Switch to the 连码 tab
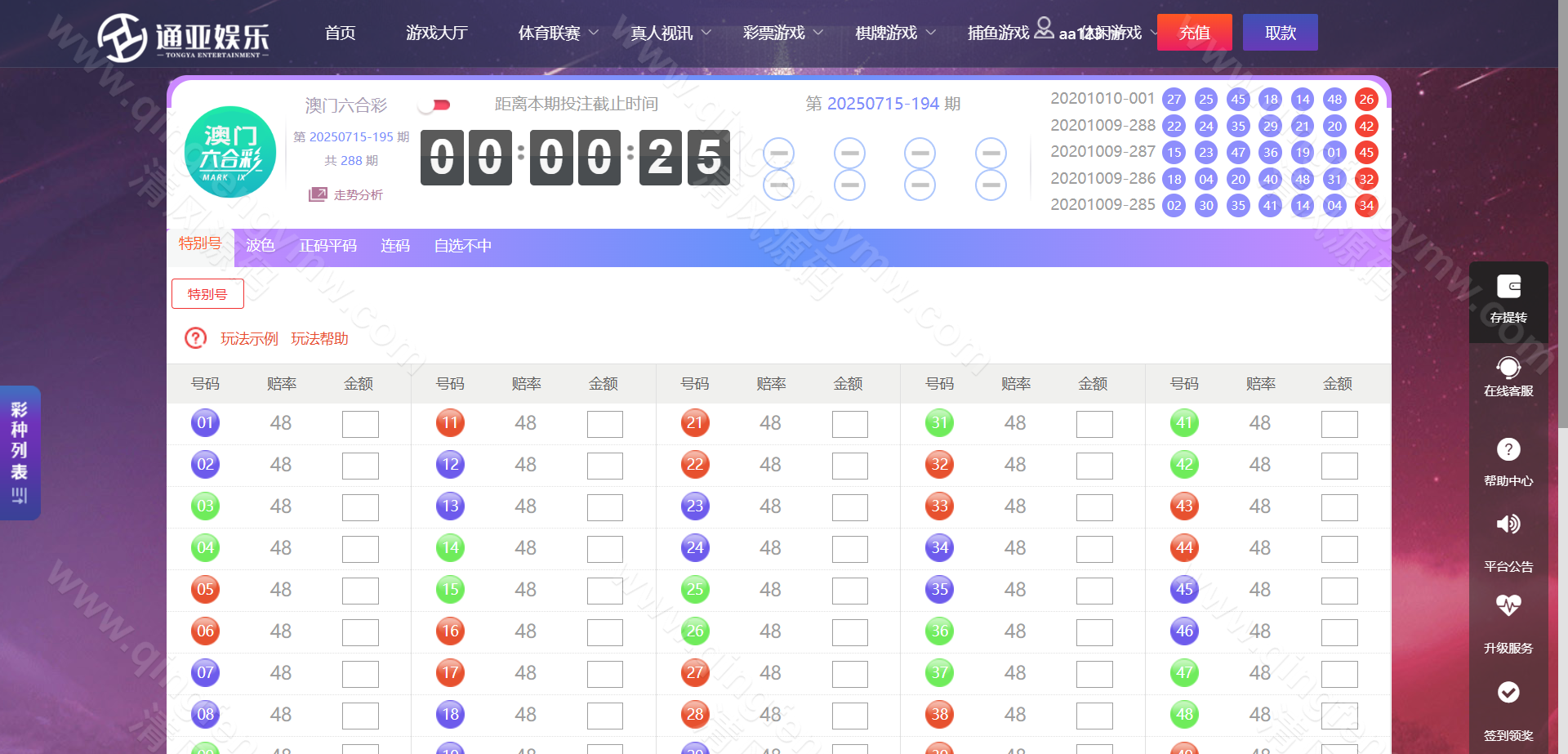 tap(395, 246)
